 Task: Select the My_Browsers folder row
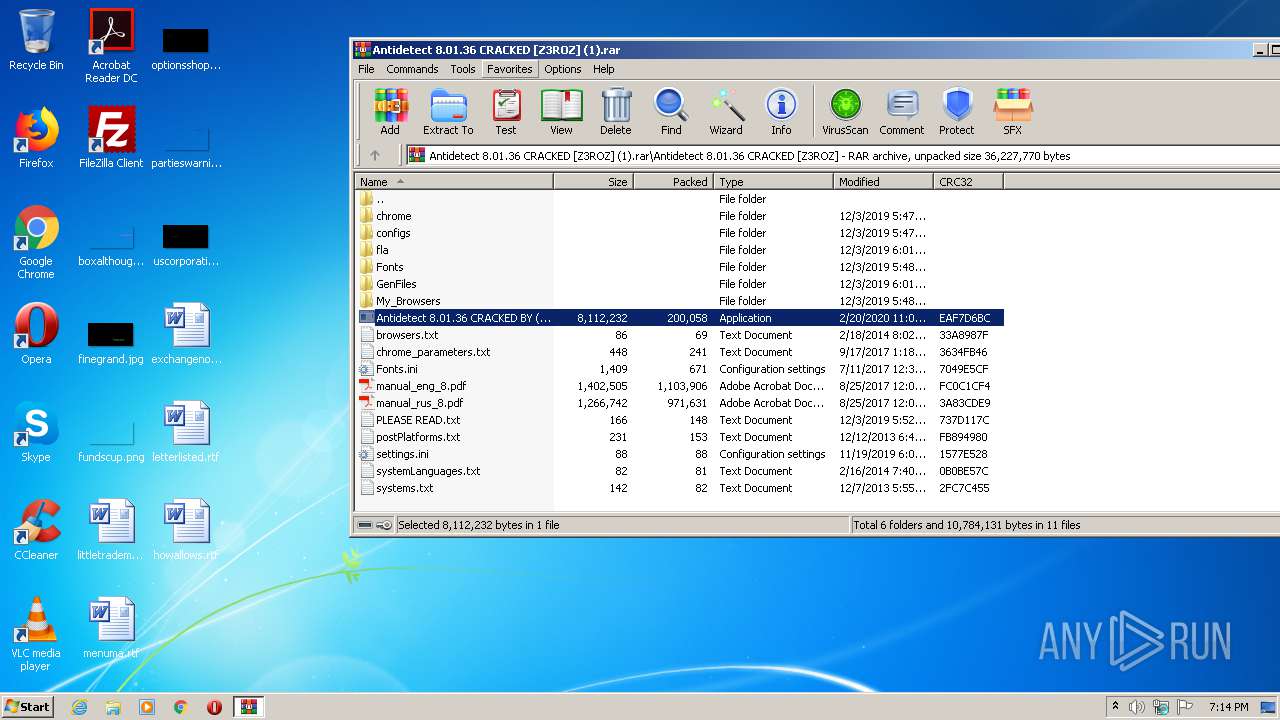coord(680,301)
